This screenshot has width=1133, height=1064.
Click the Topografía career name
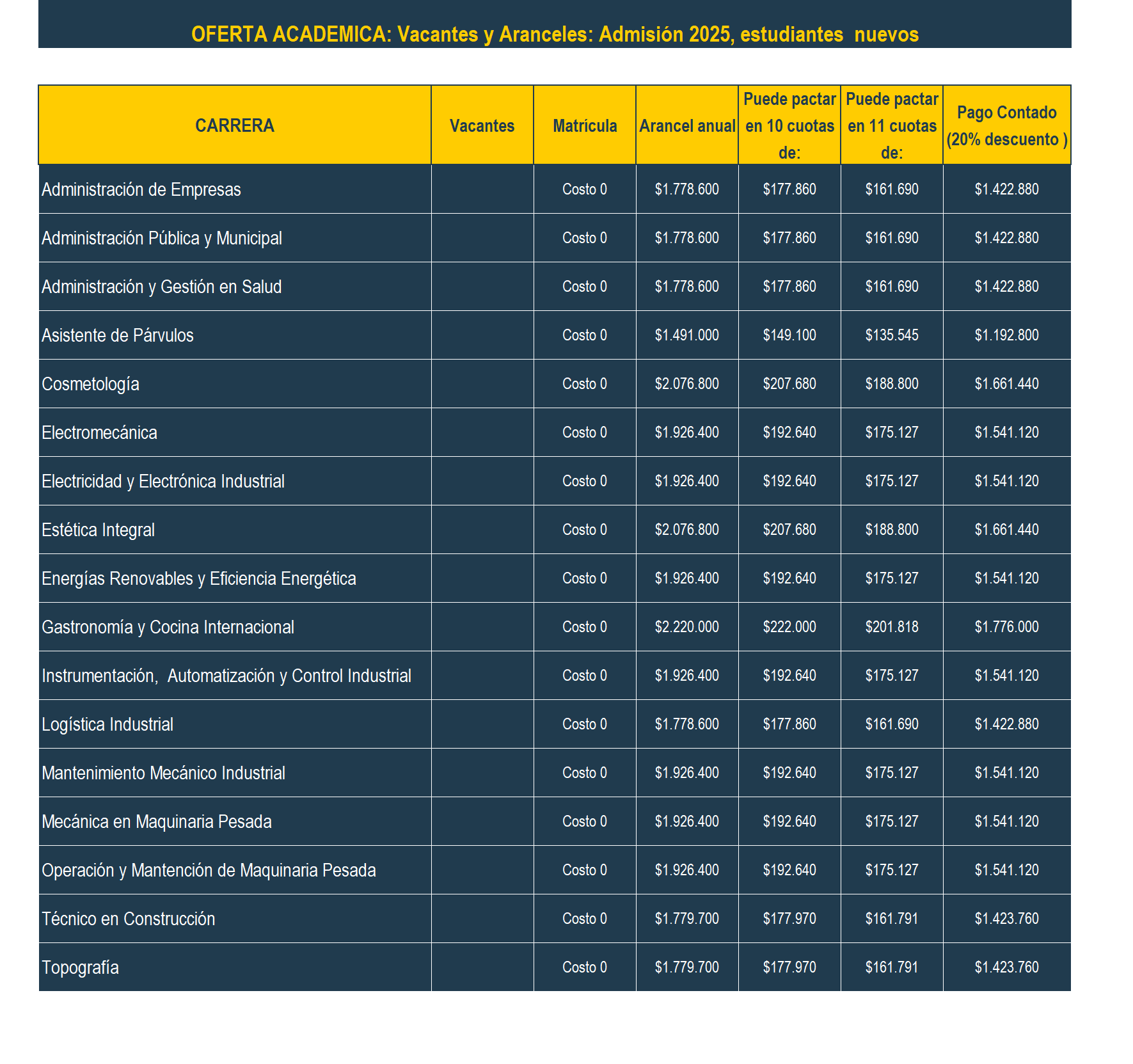[x=80, y=967]
